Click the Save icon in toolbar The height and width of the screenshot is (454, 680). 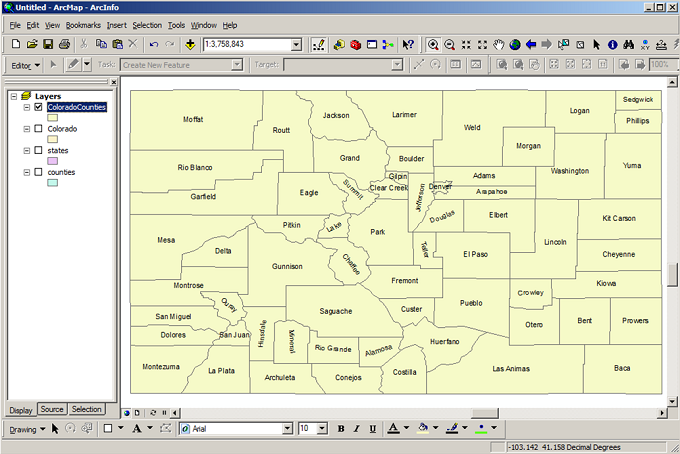click(x=48, y=45)
